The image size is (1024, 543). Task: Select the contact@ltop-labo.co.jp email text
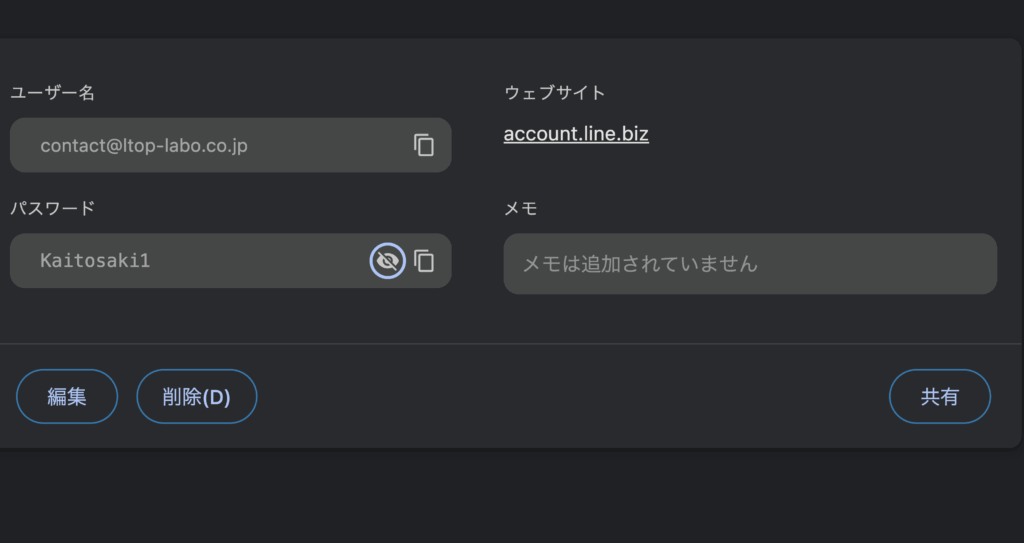pos(144,145)
